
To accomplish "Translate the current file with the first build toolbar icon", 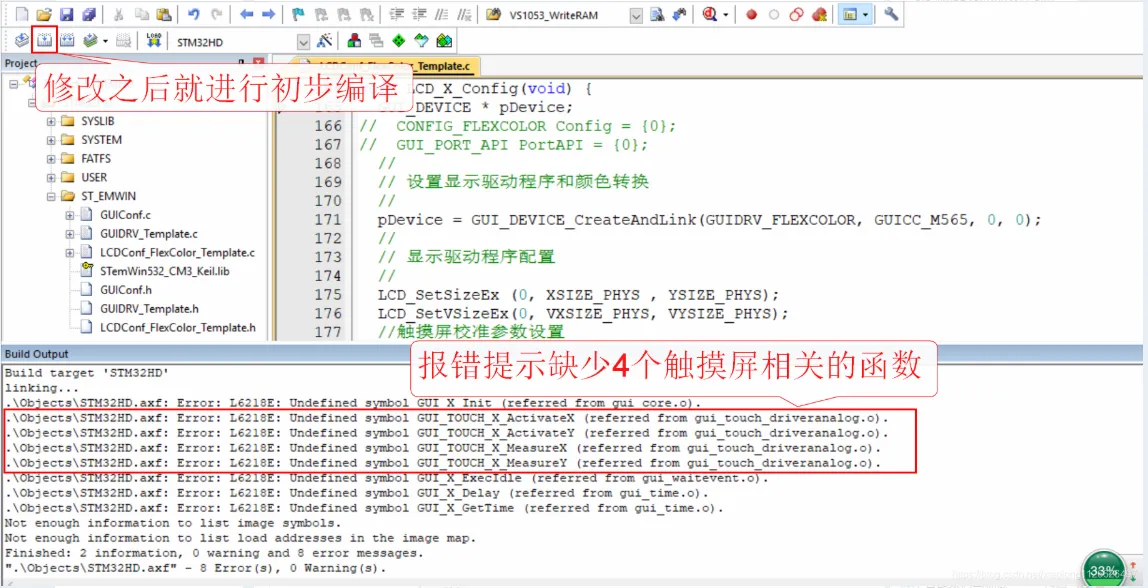I will point(22,40).
